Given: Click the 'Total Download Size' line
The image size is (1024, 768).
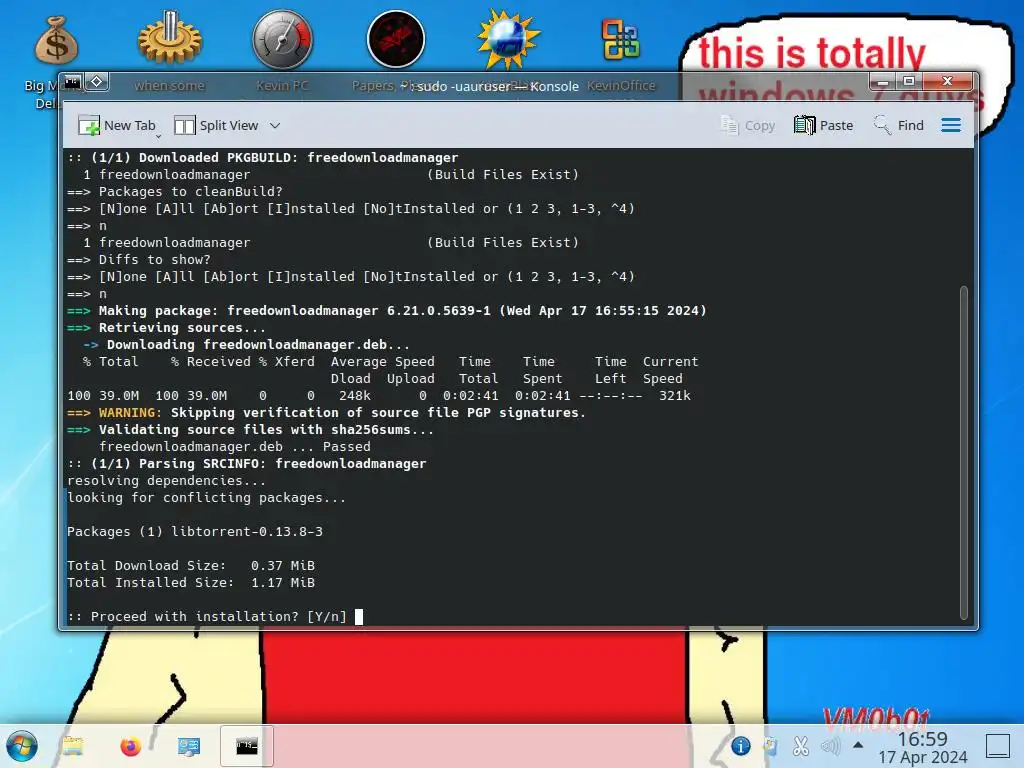Looking at the screenshot, I should point(191,566).
